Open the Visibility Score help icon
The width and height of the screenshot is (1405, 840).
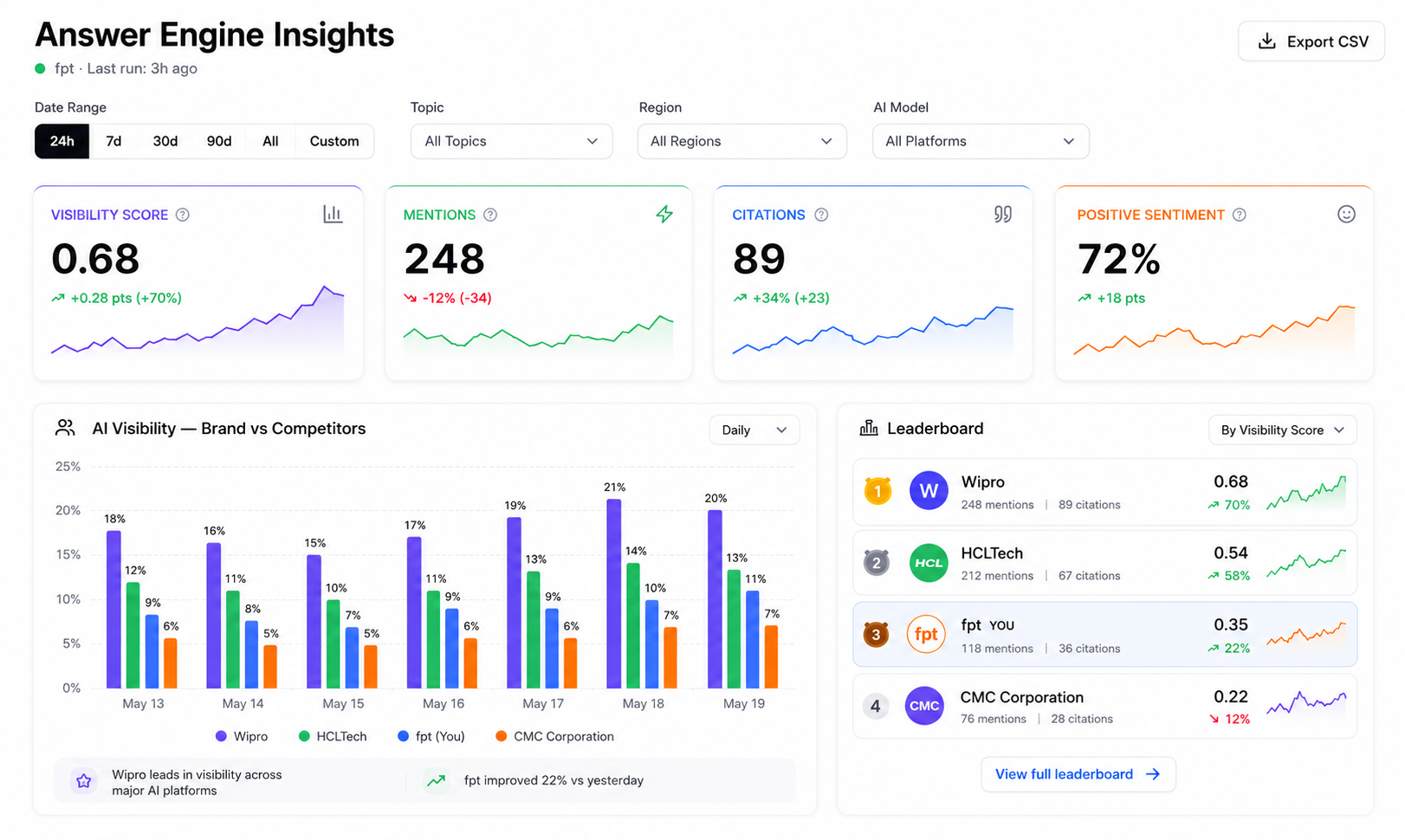183,215
